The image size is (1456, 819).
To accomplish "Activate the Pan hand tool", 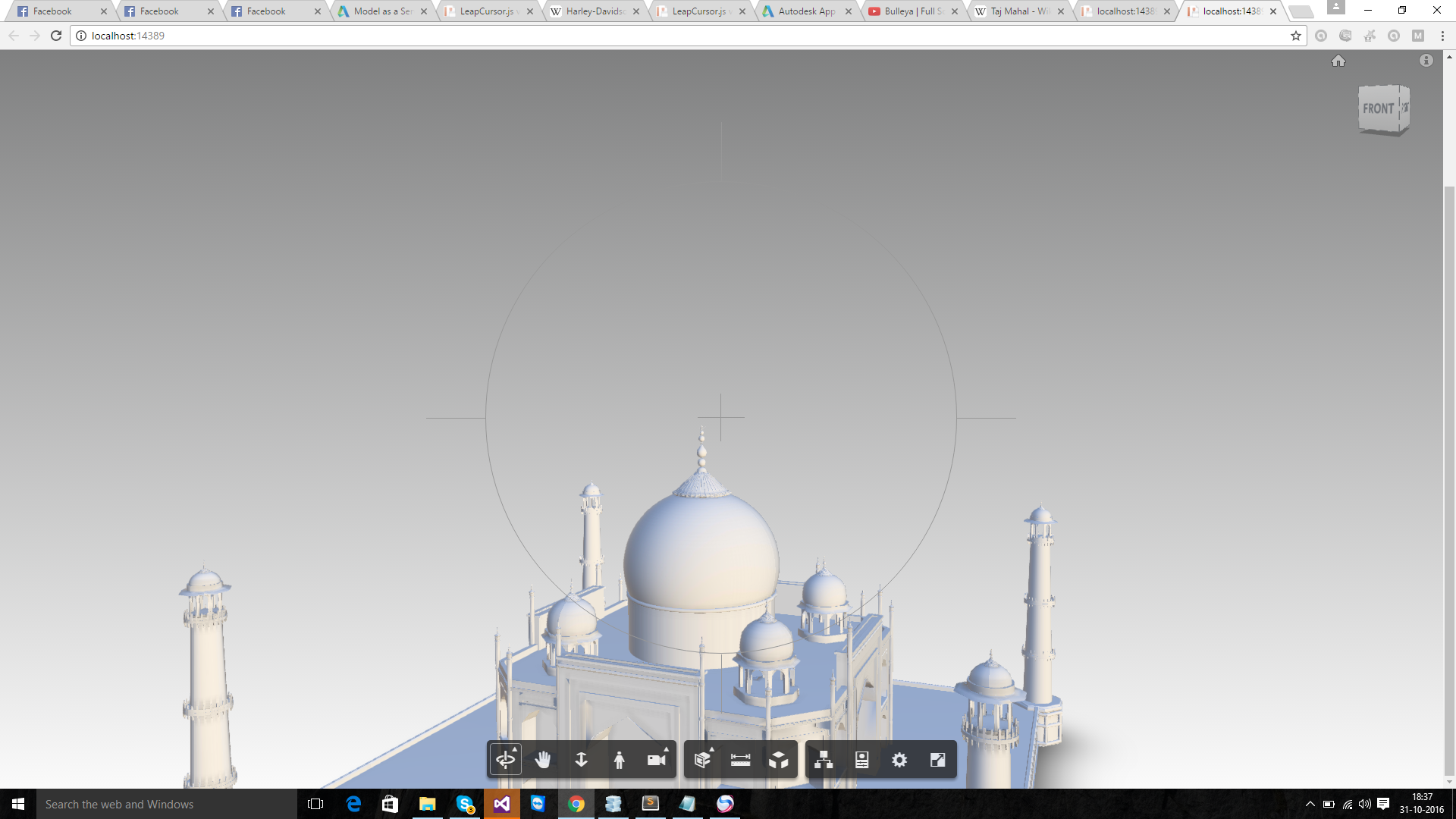I will point(543,760).
